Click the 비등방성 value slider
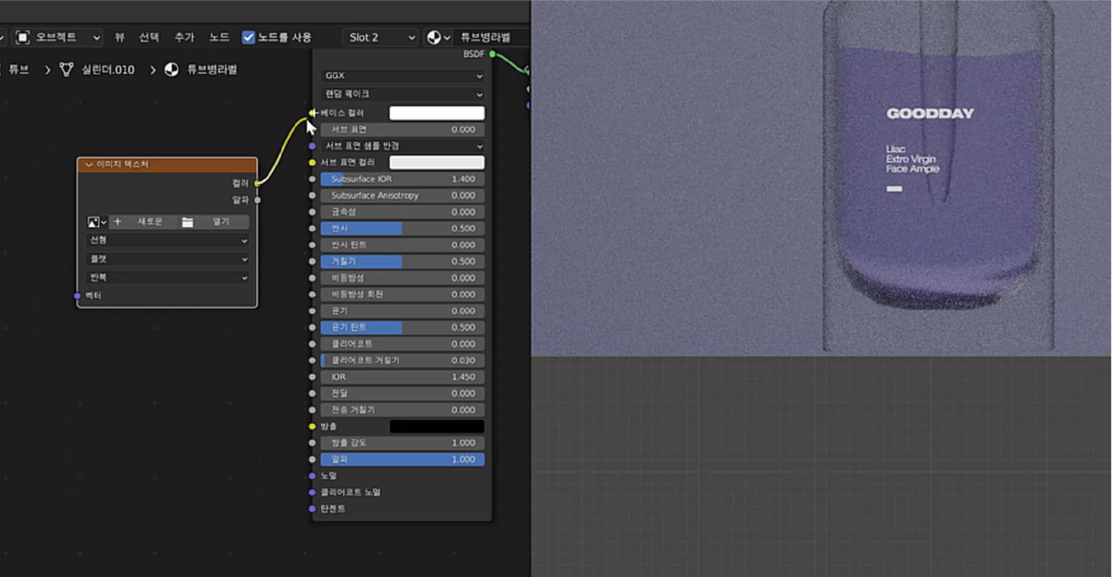Viewport: 1112px width, 577px height. [403, 278]
